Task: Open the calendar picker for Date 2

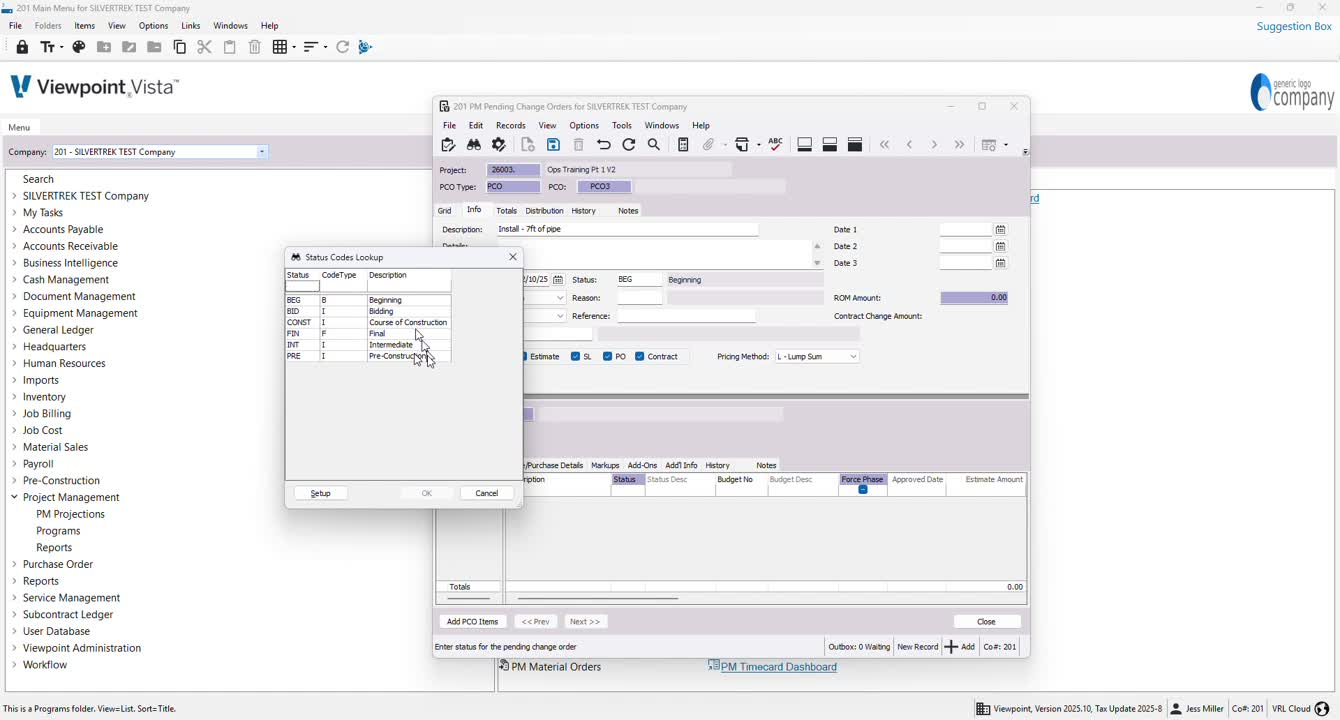Action: 1000,246
